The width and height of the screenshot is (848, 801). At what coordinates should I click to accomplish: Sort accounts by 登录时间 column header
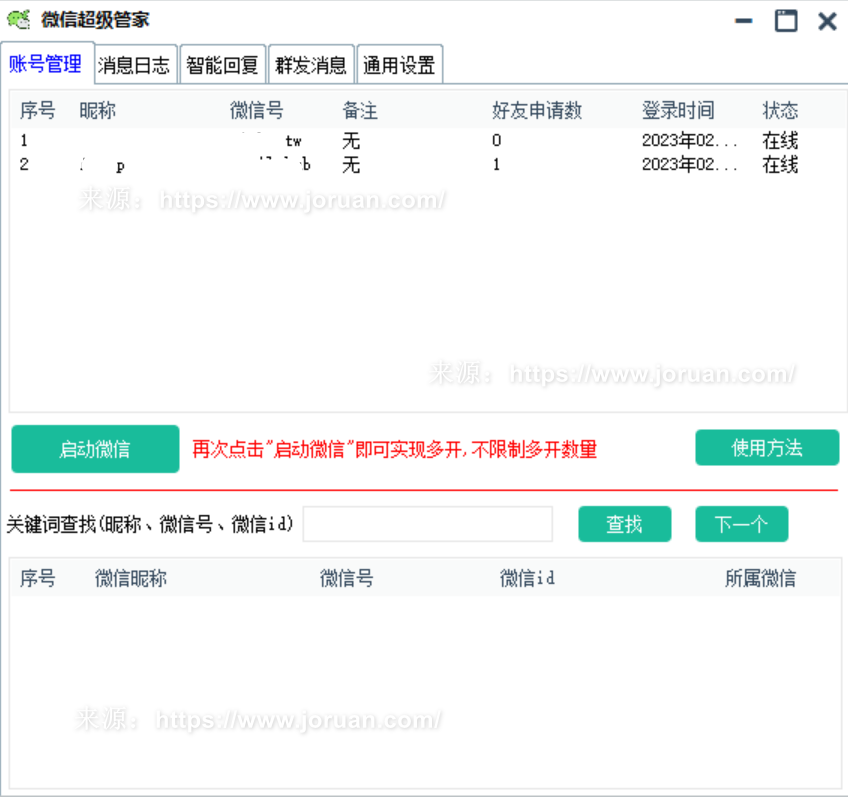tap(678, 110)
